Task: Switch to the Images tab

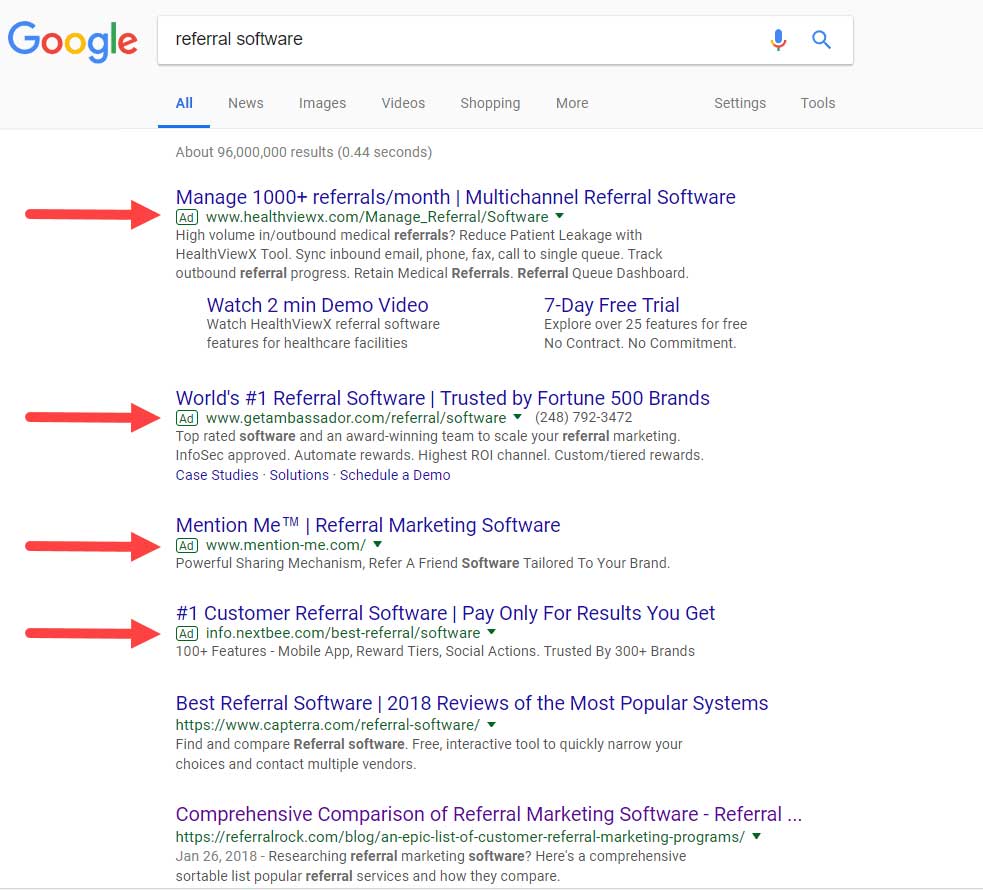Action: click(322, 103)
